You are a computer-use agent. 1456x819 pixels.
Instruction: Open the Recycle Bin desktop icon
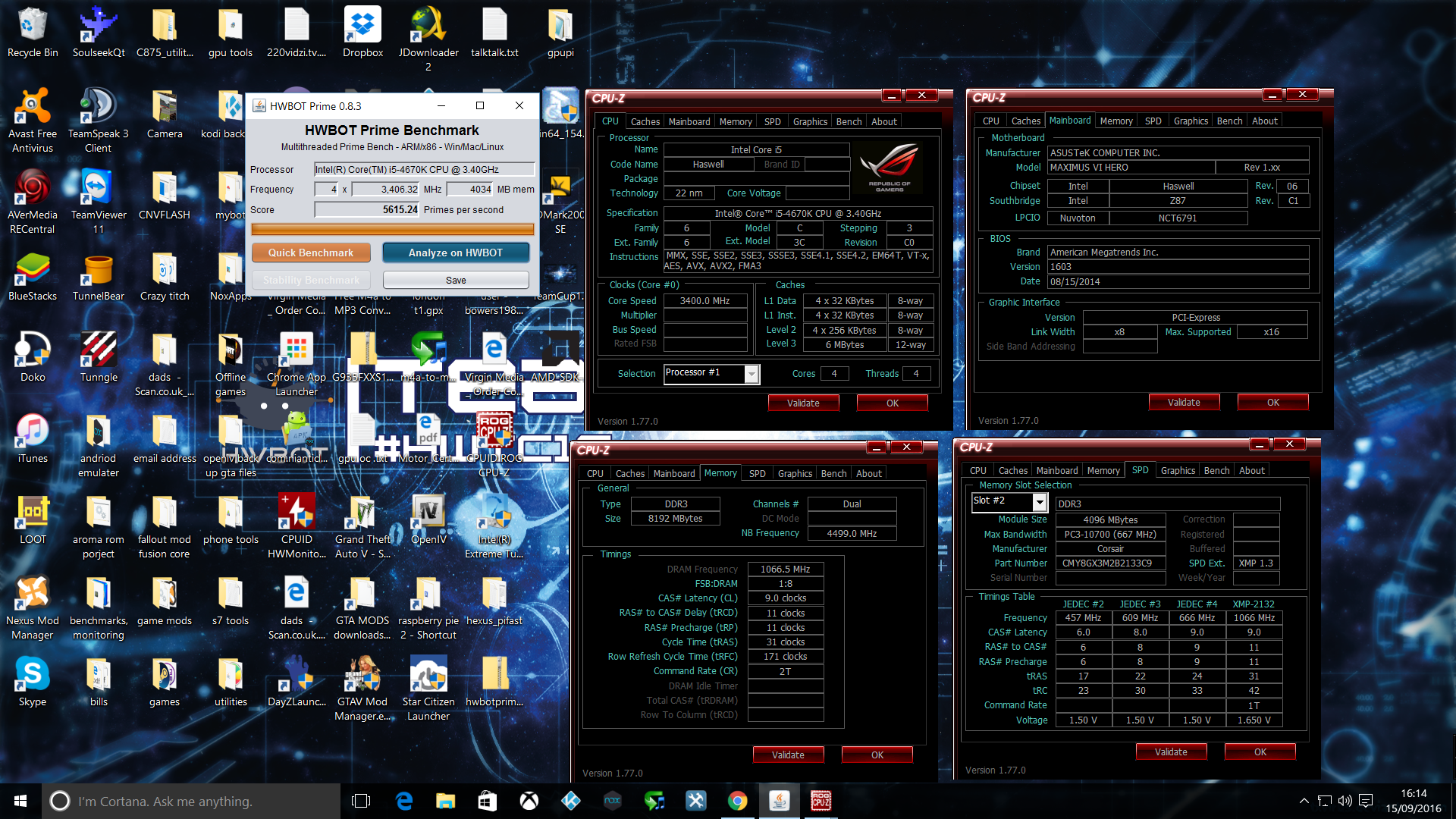[x=33, y=32]
